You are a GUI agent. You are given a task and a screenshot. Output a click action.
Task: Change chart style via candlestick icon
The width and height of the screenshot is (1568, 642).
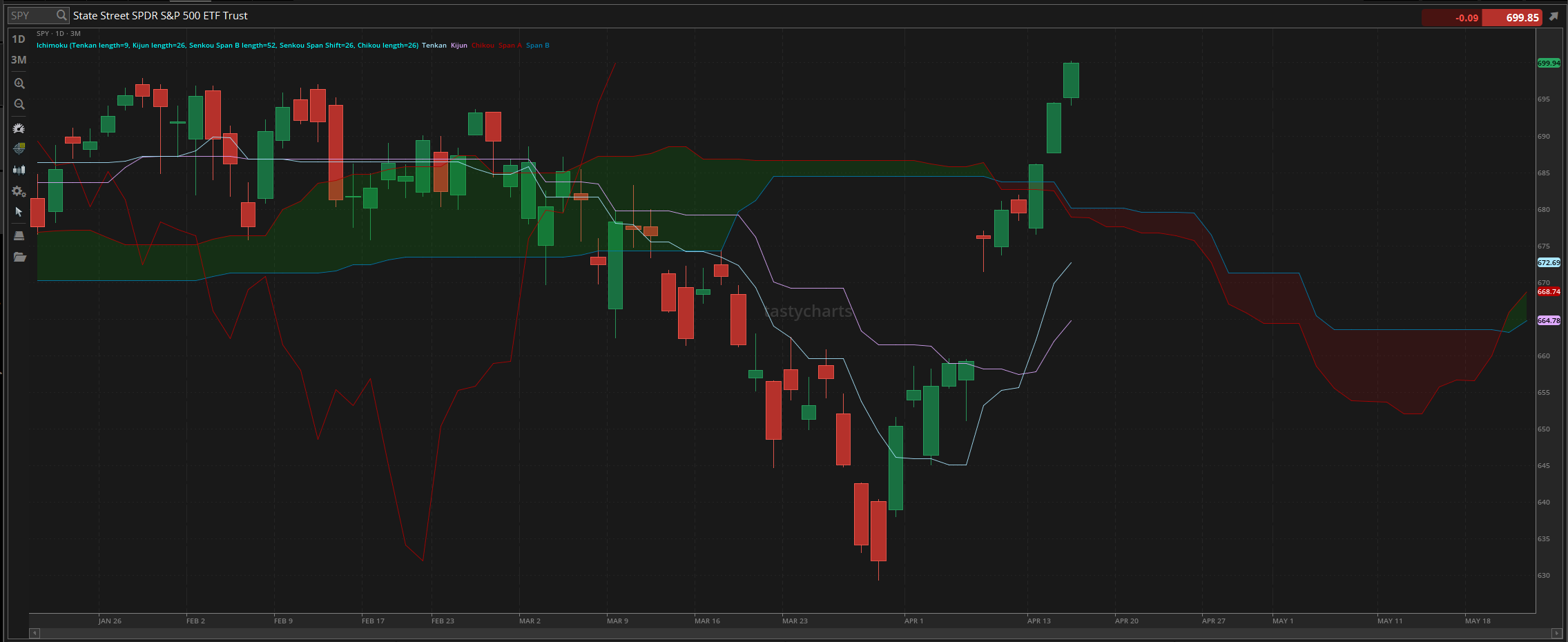[x=19, y=170]
